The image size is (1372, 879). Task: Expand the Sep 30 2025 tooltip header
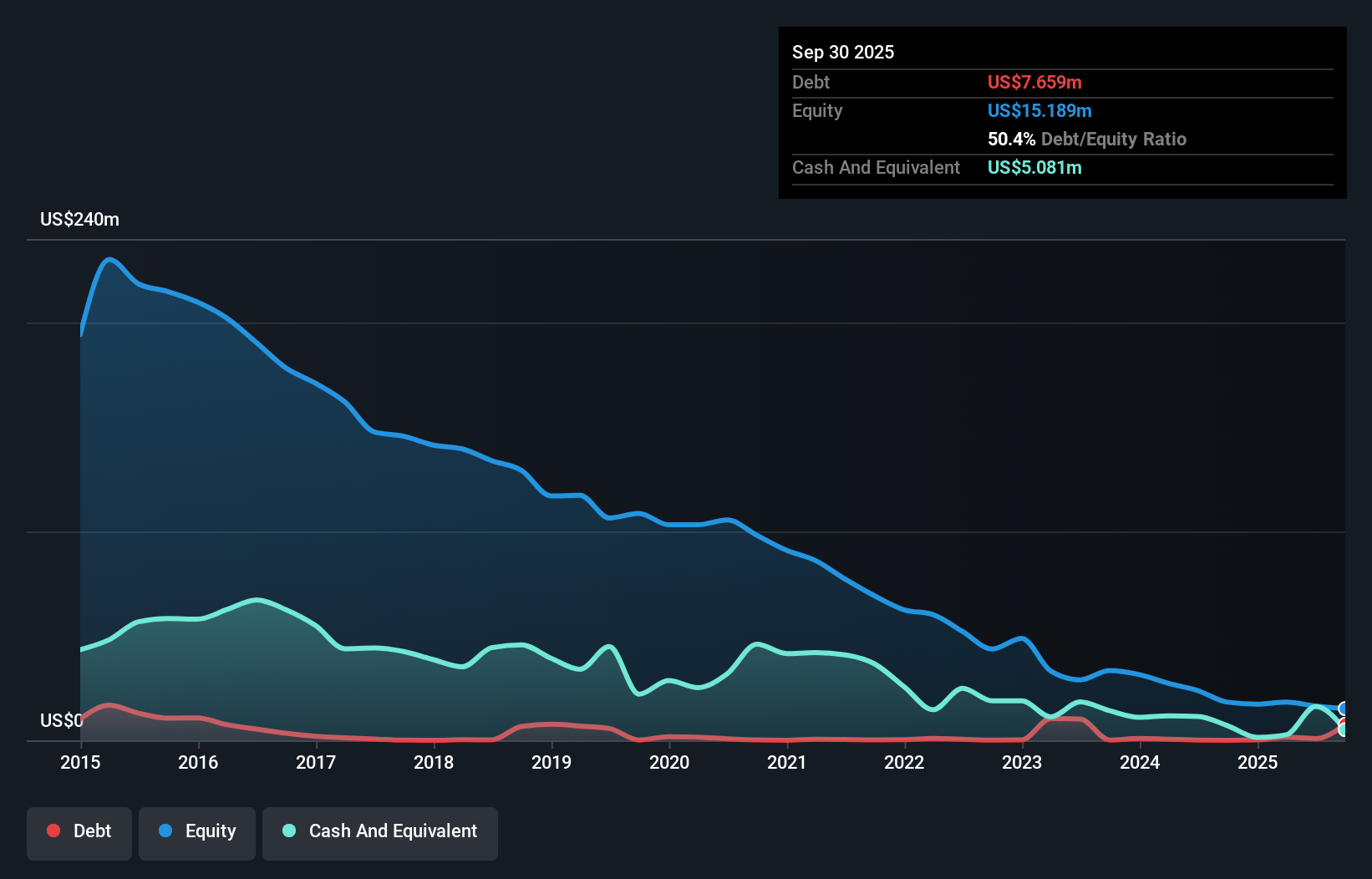click(x=843, y=52)
